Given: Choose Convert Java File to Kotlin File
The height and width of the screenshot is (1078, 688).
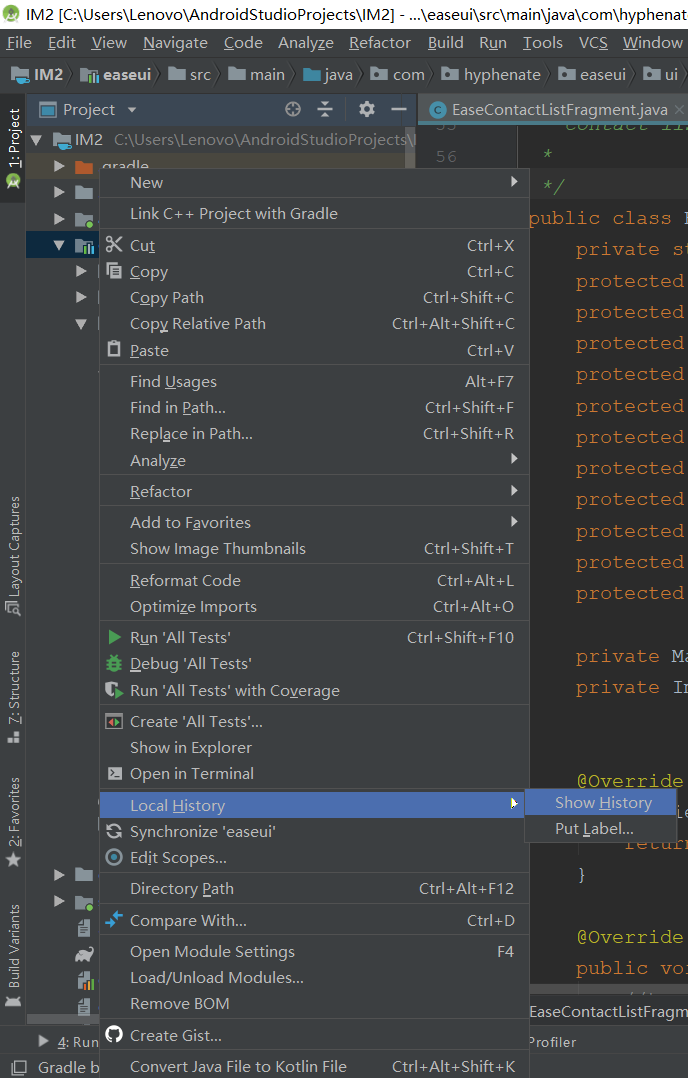Looking at the screenshot, I should [315, 1066].
